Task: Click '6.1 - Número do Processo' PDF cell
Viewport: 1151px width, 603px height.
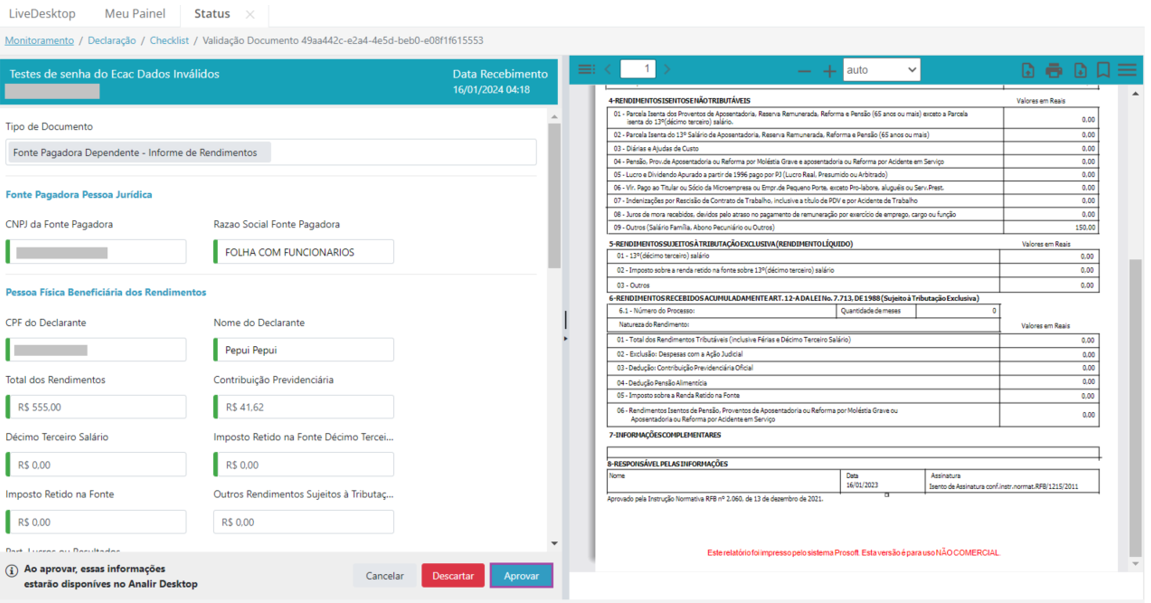Action: (722, 311)
